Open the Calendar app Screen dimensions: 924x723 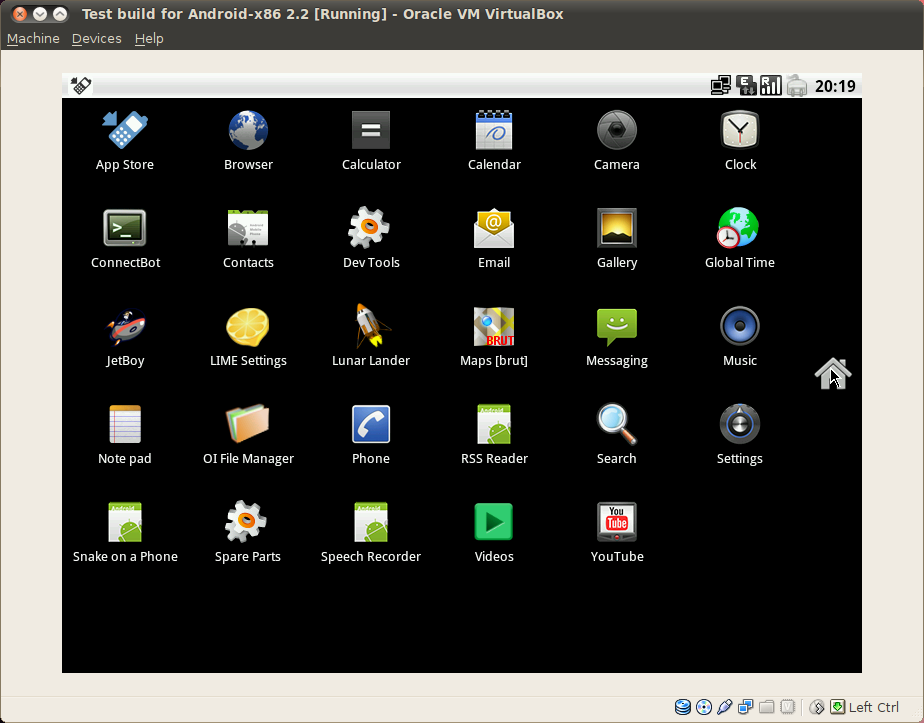click(494, 141)
